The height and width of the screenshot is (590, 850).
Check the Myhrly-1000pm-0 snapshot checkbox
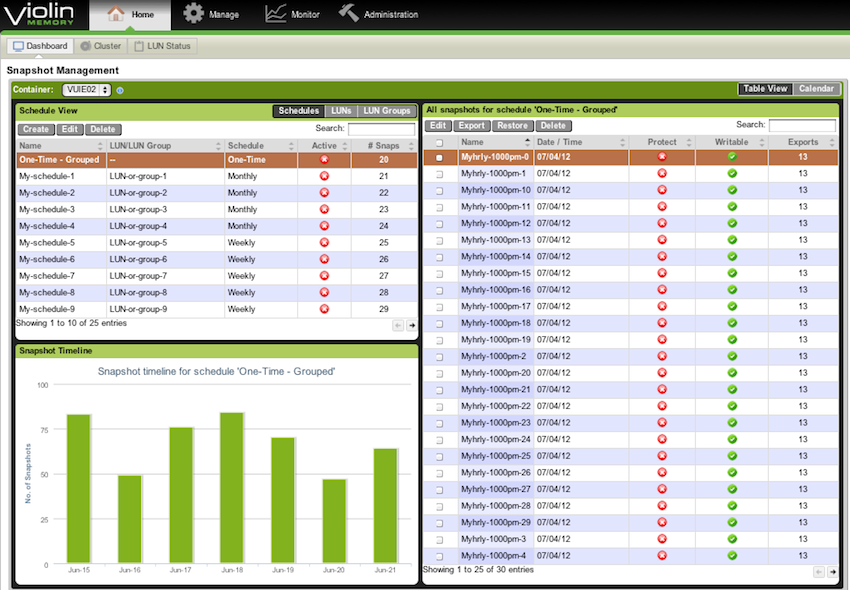[439, 158]
